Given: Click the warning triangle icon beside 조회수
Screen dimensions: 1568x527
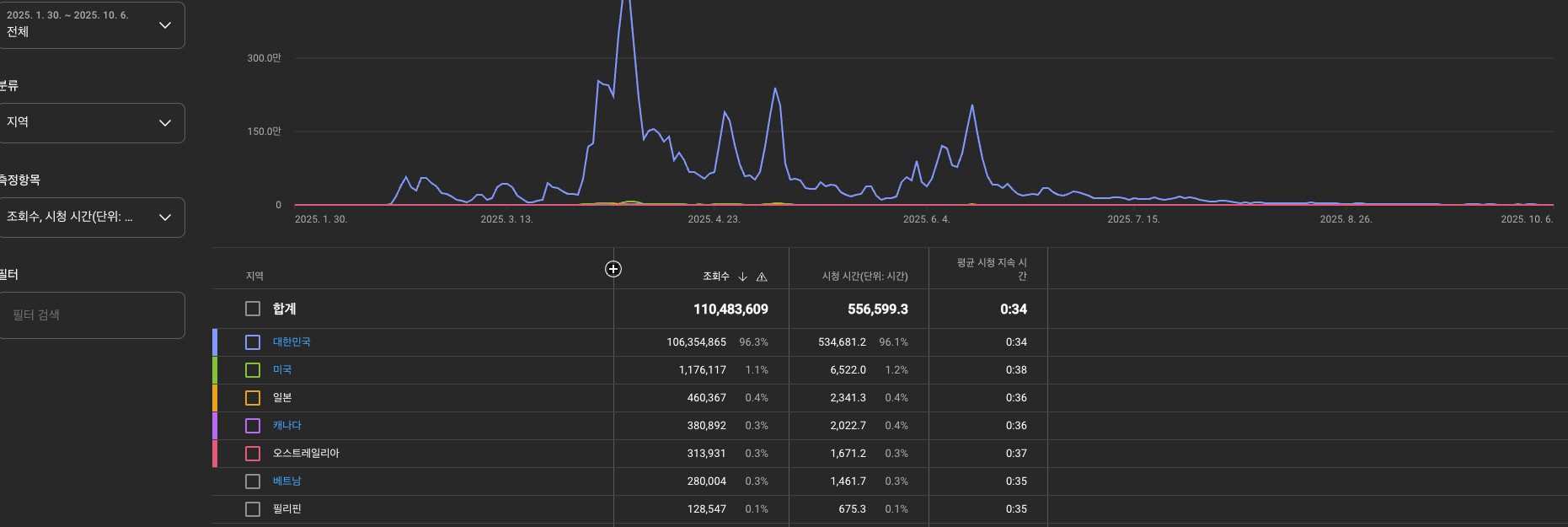Looking at the screenshot, I should 762,277.
